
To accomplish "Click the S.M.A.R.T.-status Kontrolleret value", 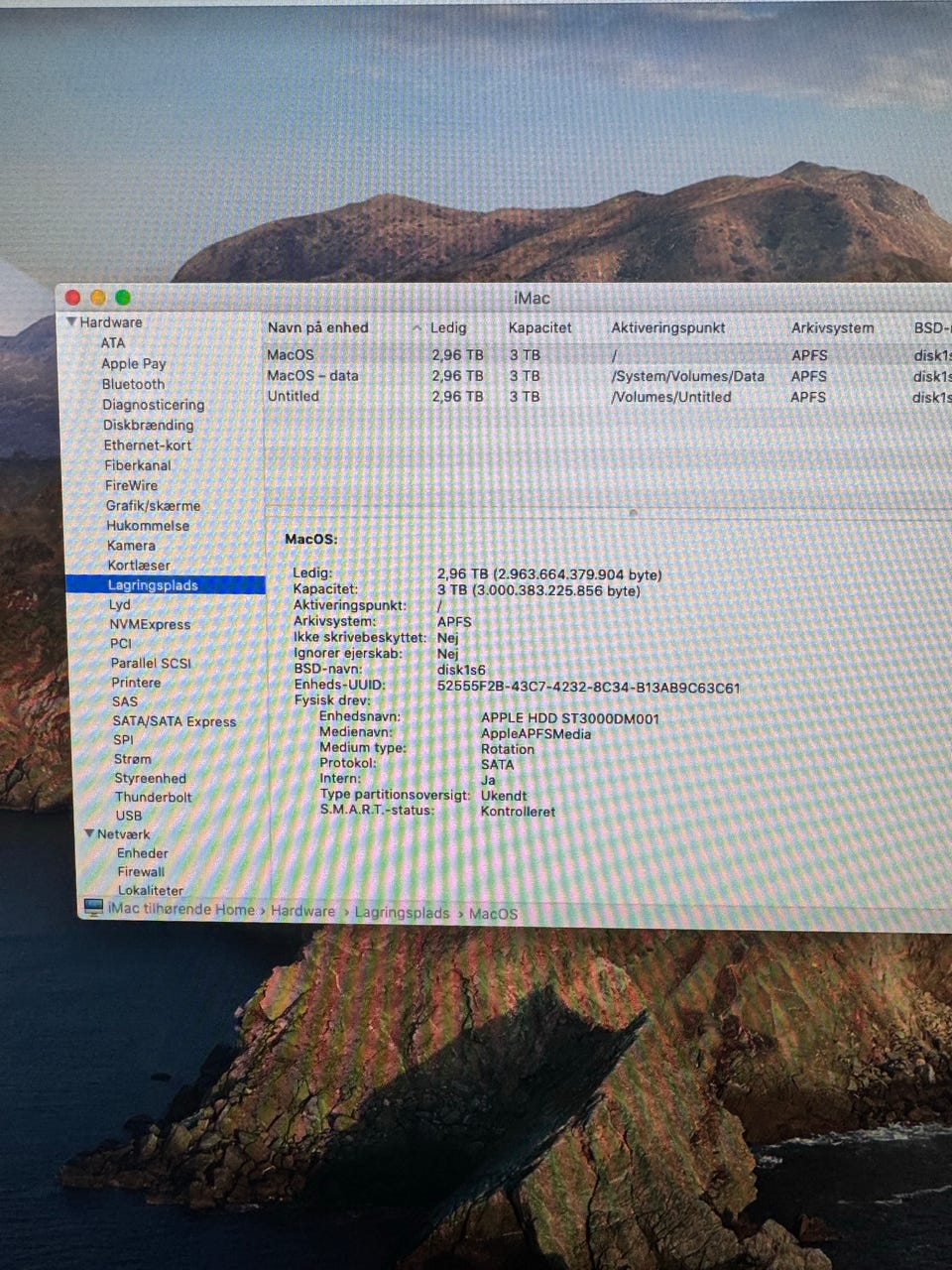I will coord(518,812).
